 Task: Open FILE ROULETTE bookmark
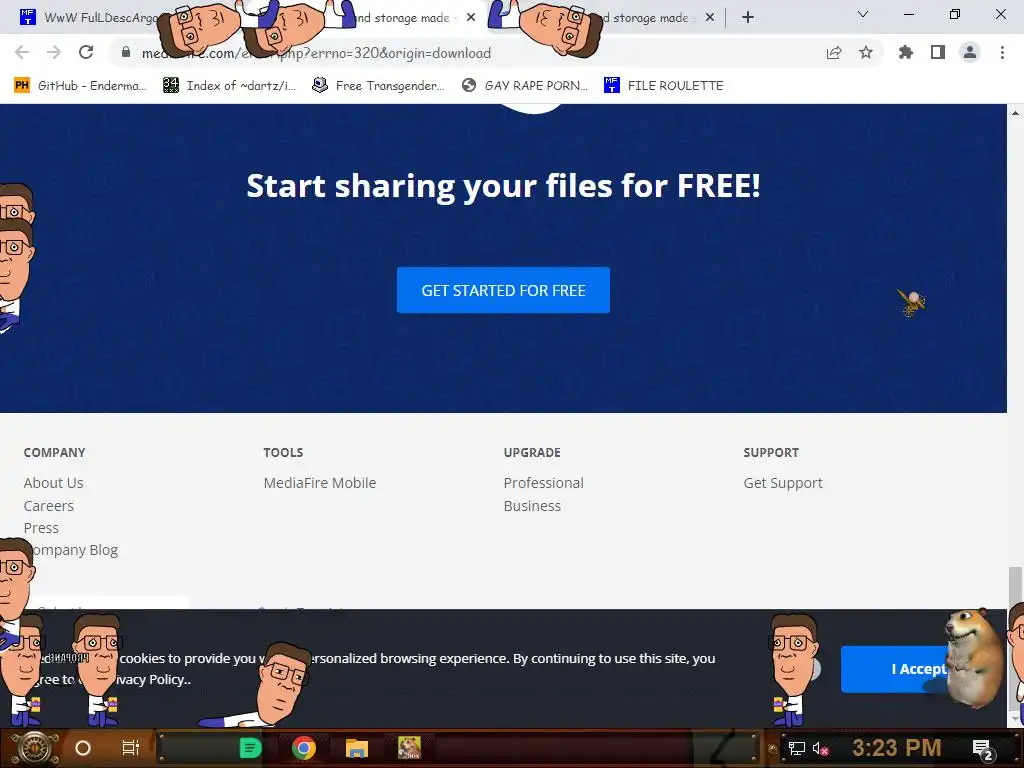[x=664, y=86]
